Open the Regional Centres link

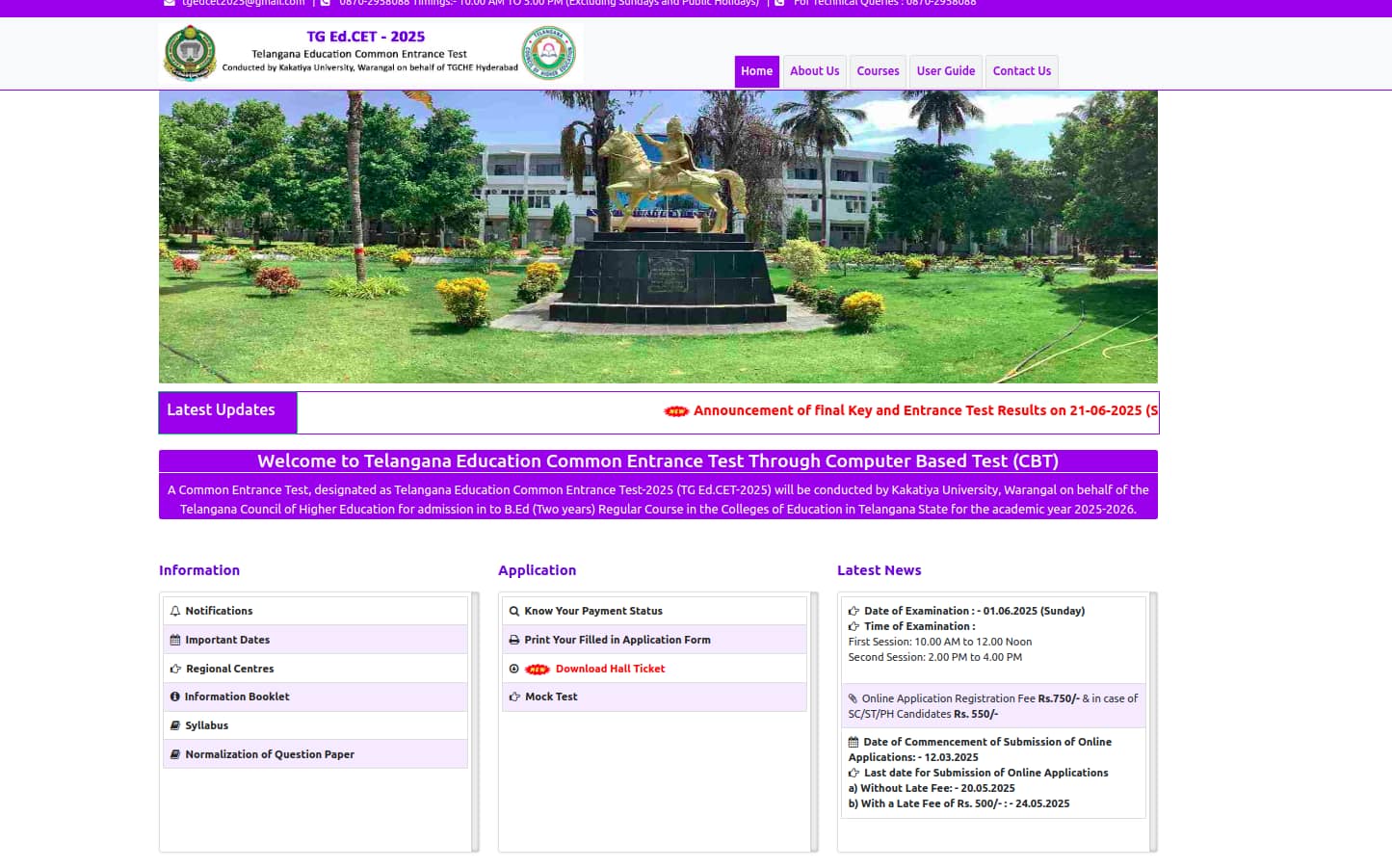coord(229,669)
